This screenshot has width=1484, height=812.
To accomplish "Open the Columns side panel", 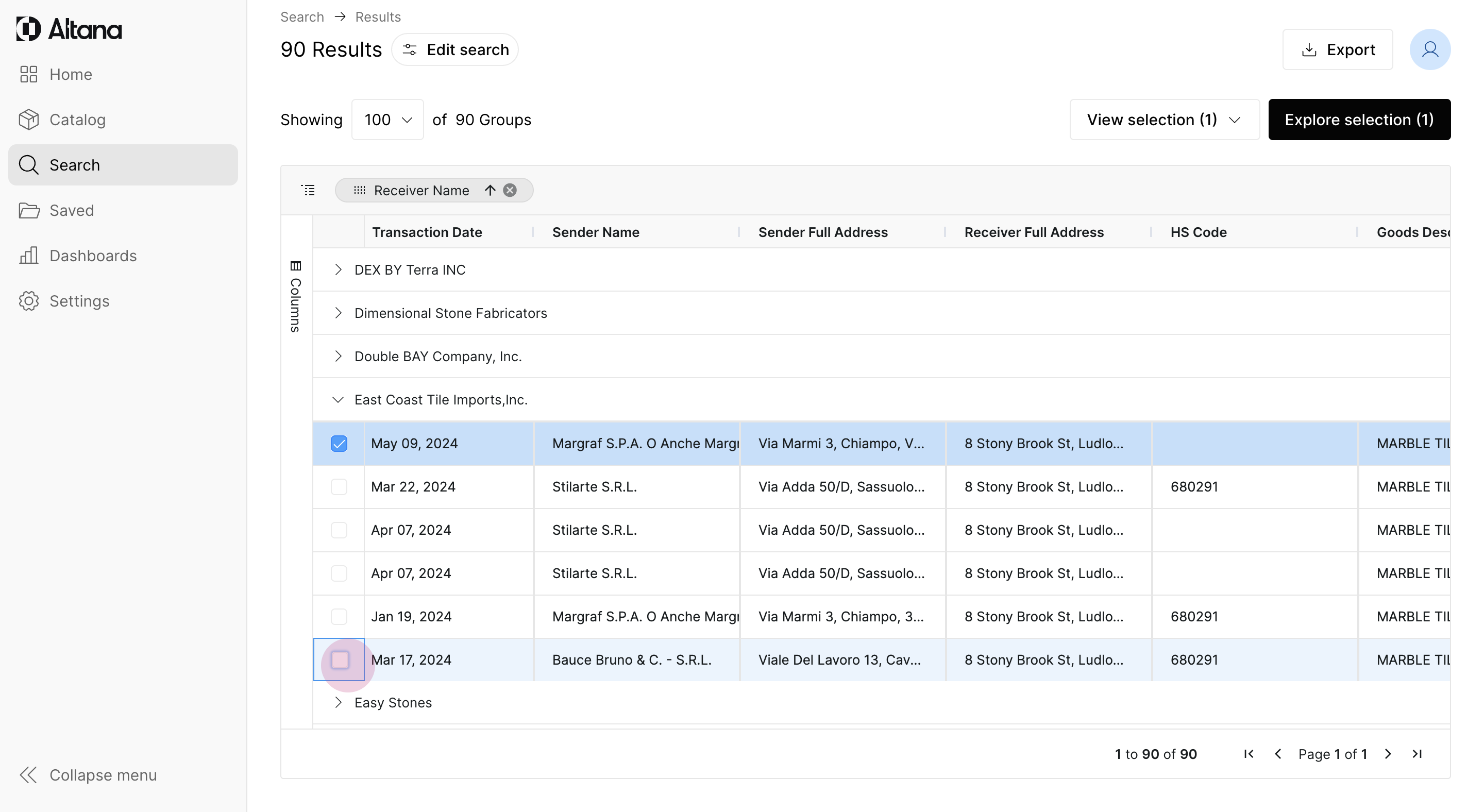I will (296, 297).
